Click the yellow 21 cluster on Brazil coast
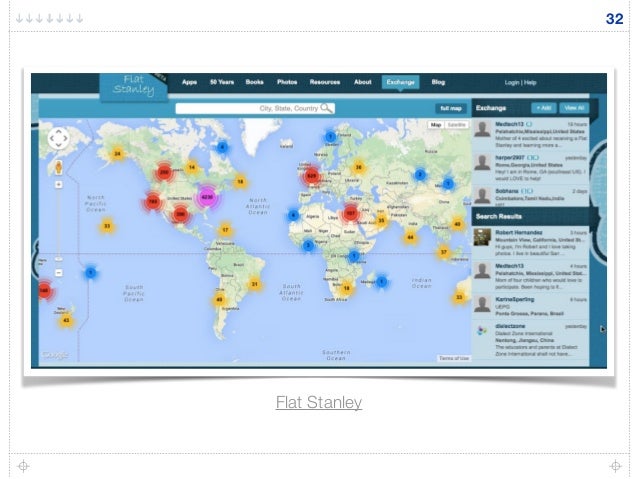This screenshot has height=479, width=638. click(254, 284)
